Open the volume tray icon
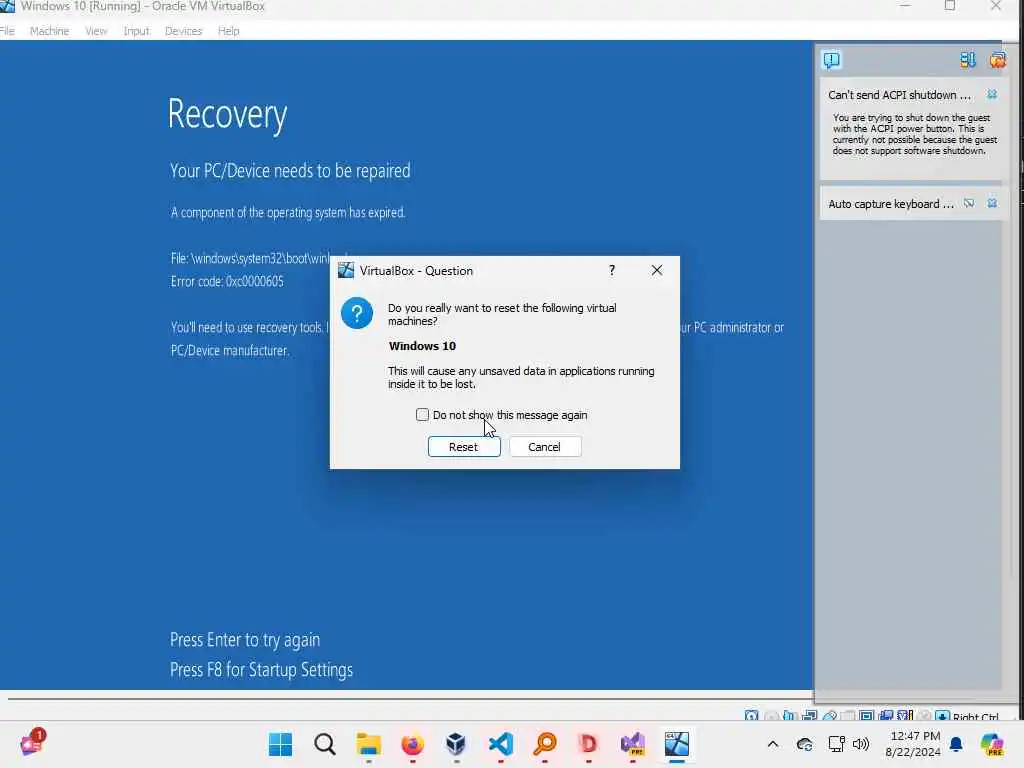Screen dimensions: 1024x768 861,744
